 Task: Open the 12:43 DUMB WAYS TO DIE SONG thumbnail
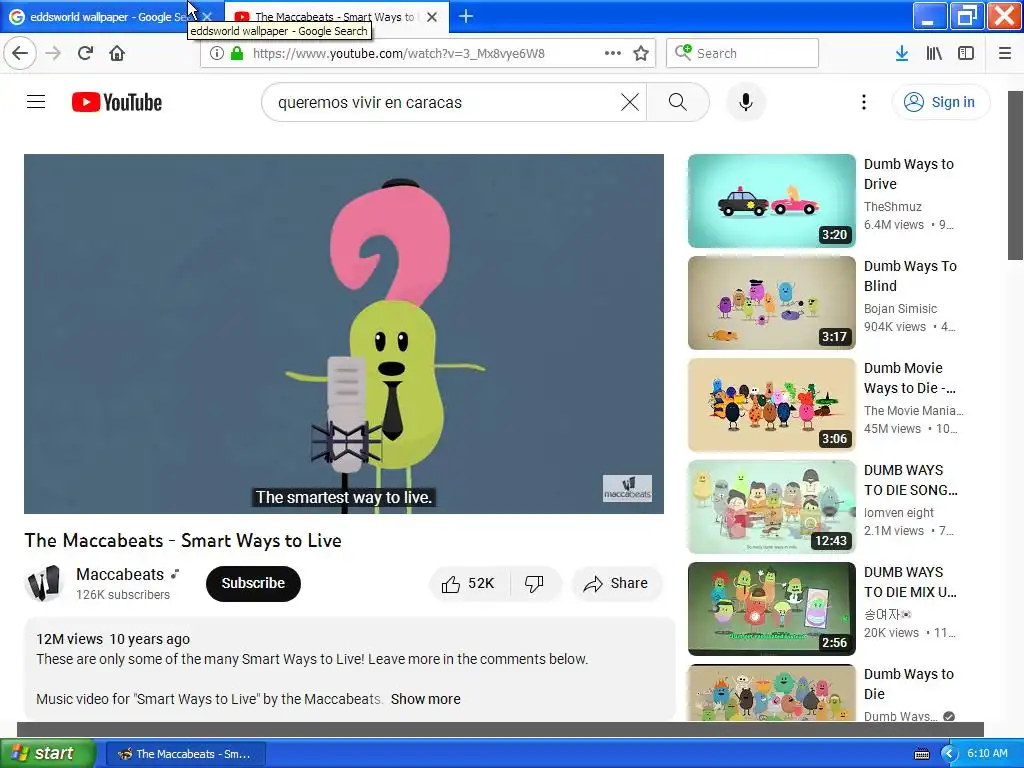pyautogui.click(x=771, y=507)
